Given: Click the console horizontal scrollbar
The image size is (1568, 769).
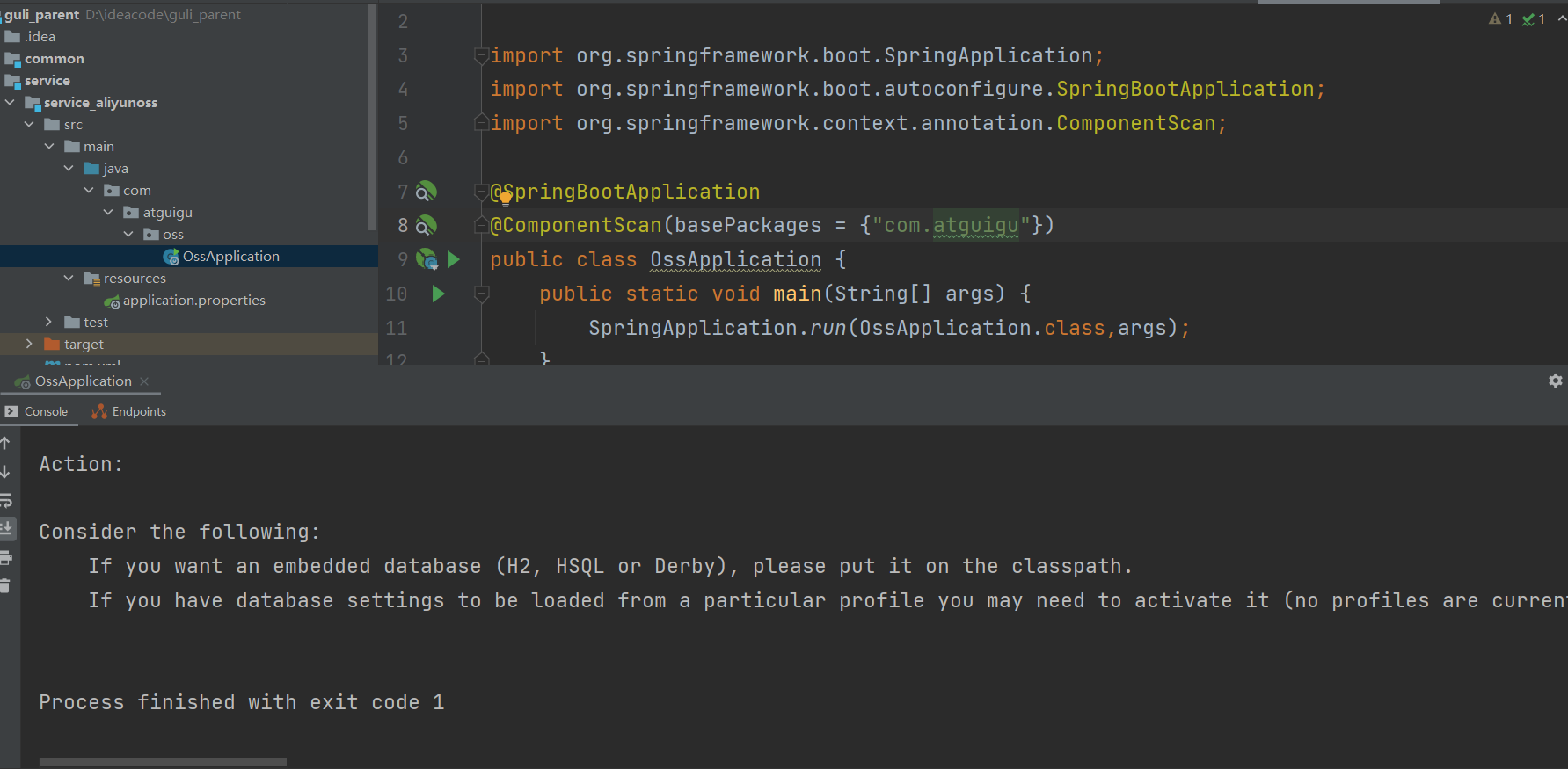Looking at the screenshot, I should (x=163, y=762).
